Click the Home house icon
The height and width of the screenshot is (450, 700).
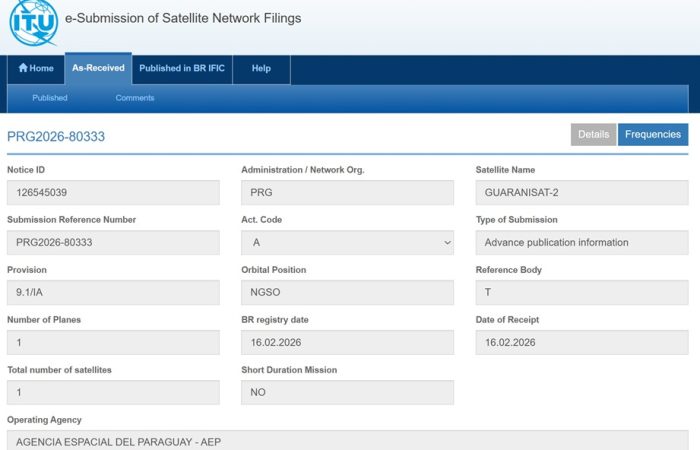(23, 68)
